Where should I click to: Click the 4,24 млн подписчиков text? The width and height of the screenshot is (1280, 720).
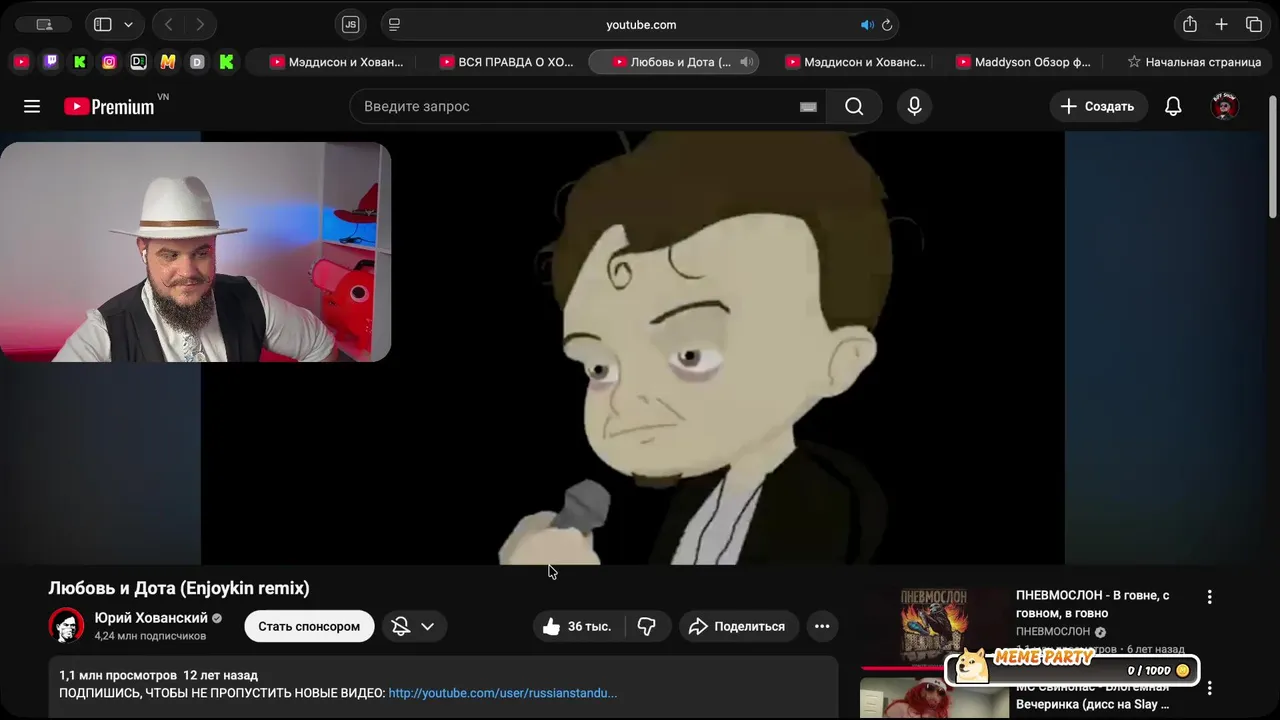tap(150, 636)
